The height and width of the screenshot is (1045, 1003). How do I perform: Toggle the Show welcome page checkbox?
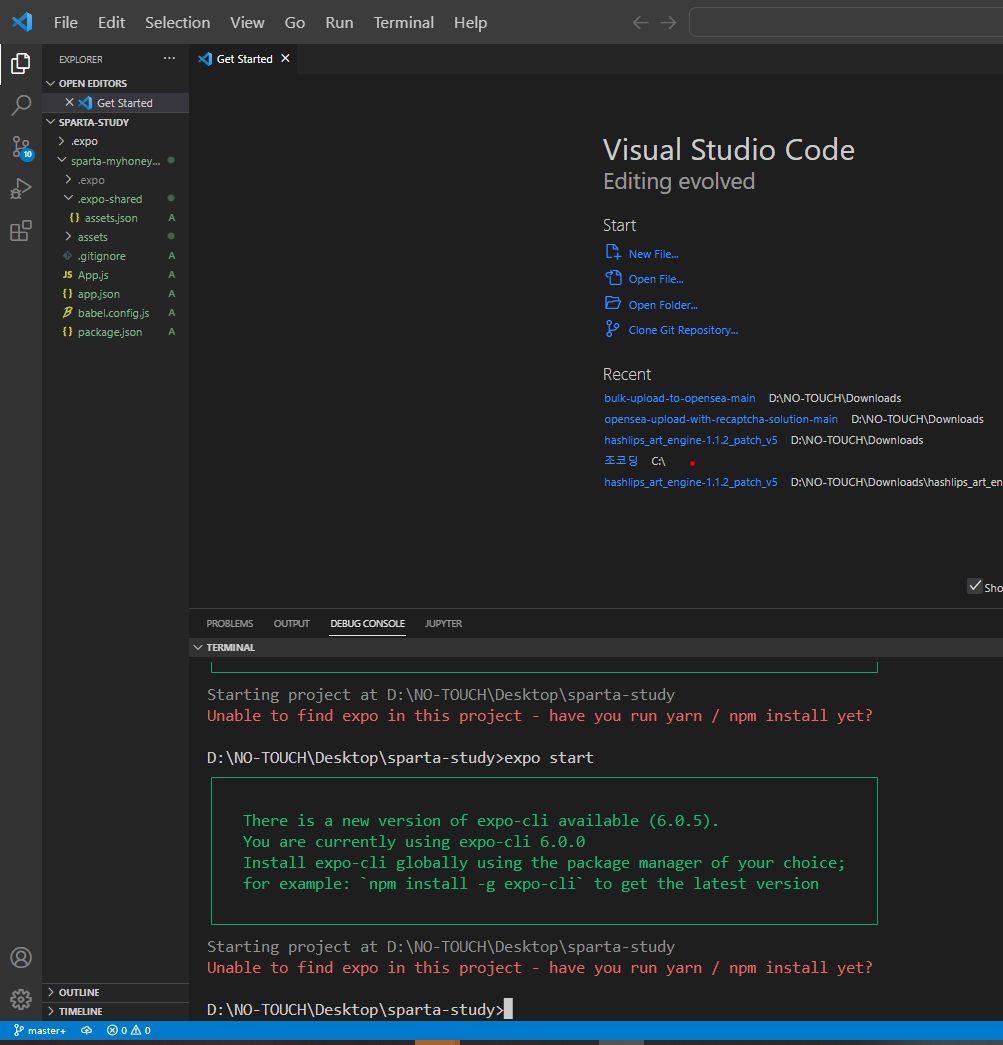(x=975, y=586)
